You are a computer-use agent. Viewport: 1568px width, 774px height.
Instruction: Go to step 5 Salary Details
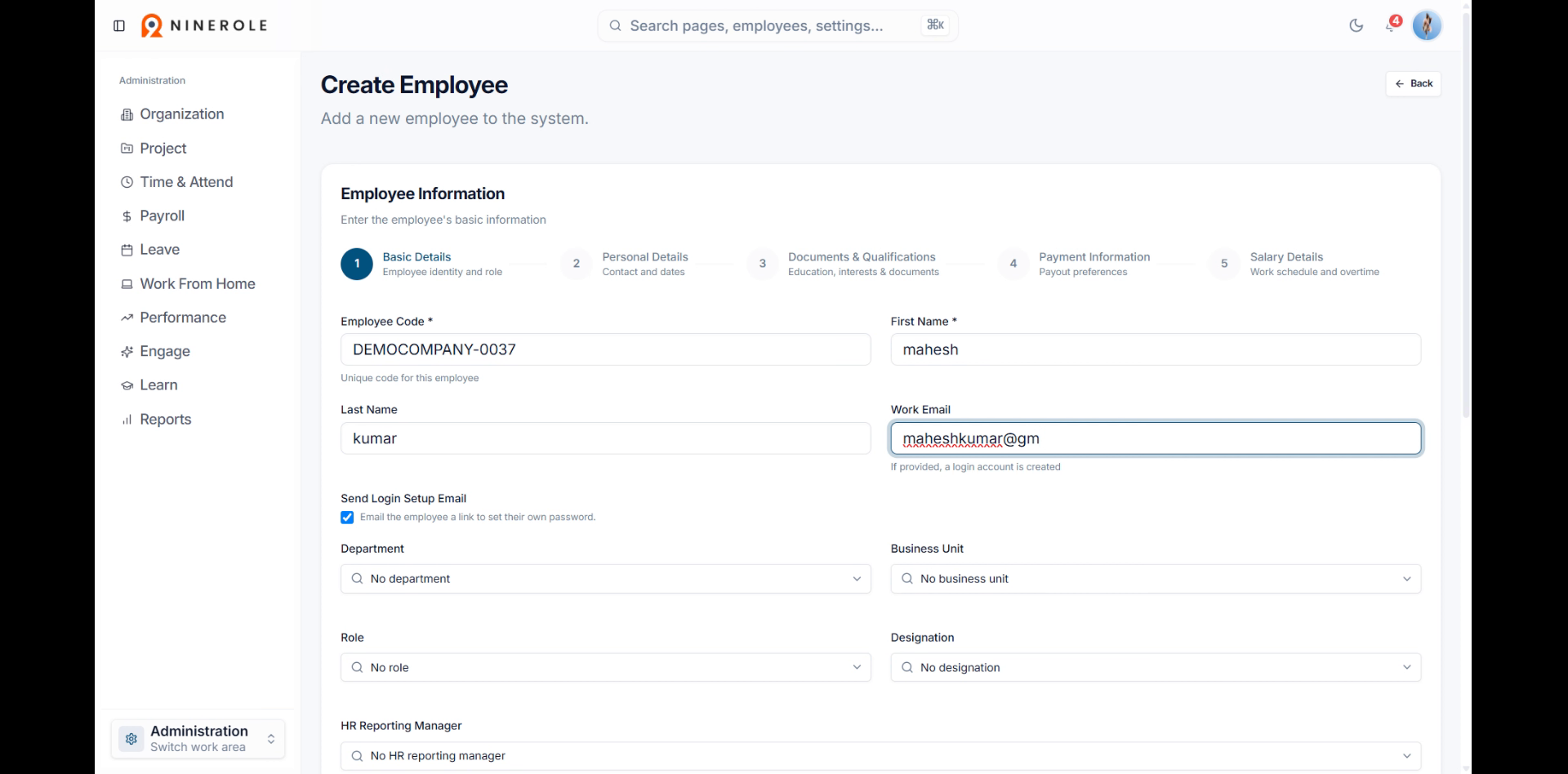tap(1294, 265)
